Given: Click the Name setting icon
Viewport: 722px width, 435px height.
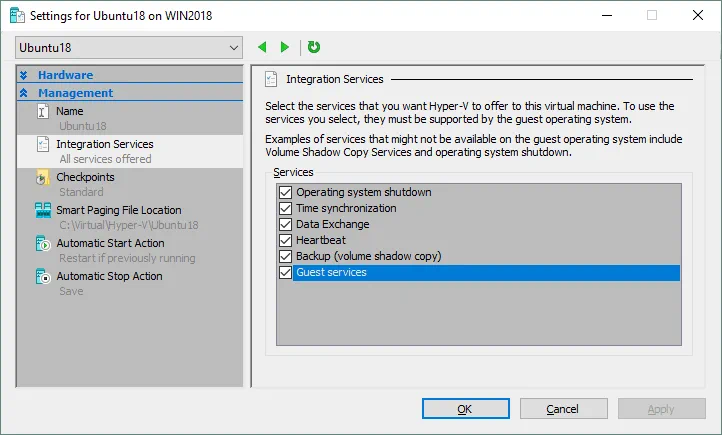Looking at the screenshot, I should tap(43, 112).
